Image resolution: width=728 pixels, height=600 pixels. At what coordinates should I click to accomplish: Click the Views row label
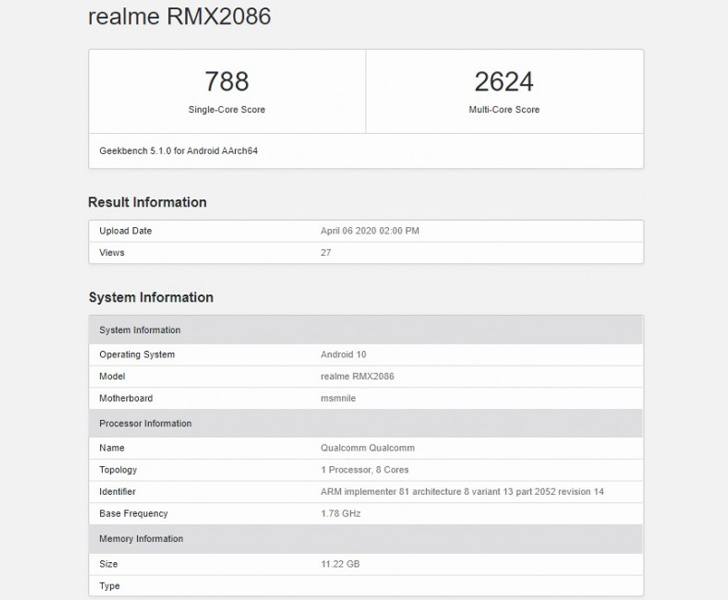[x=111, y=253]
